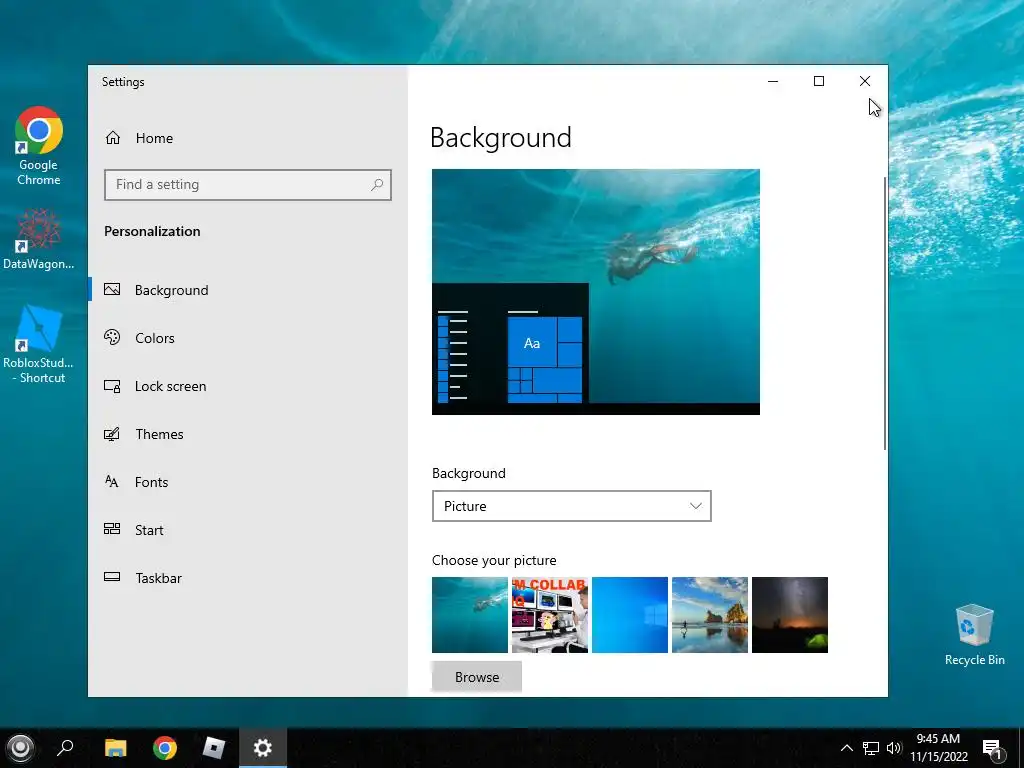Click the Settings gear on the taskbar
This screenshot has width=1024, height=768.
[x=263, y=748]
